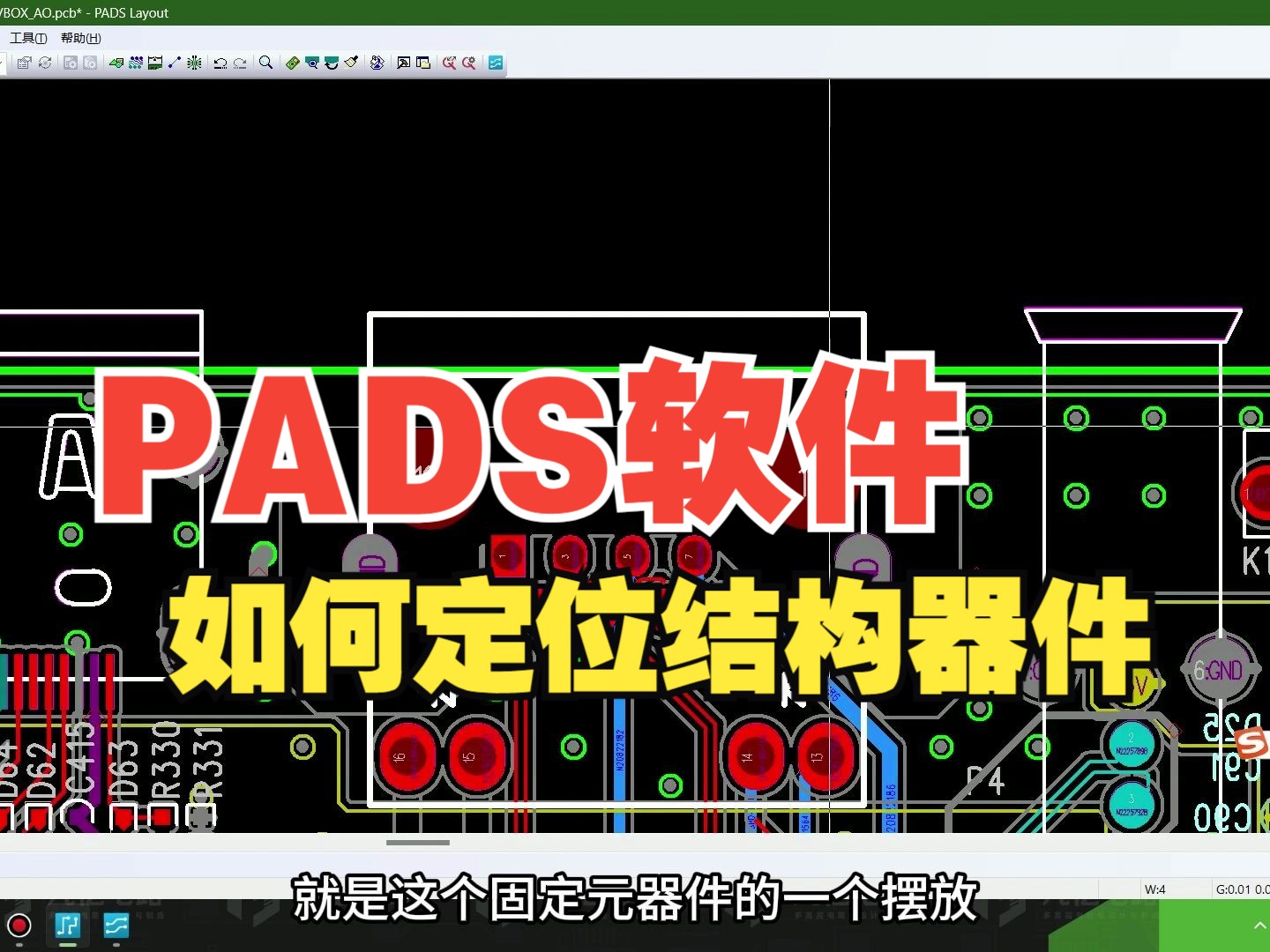Click the green Board view icon
Screen dimensions: 1270x952
293,63
